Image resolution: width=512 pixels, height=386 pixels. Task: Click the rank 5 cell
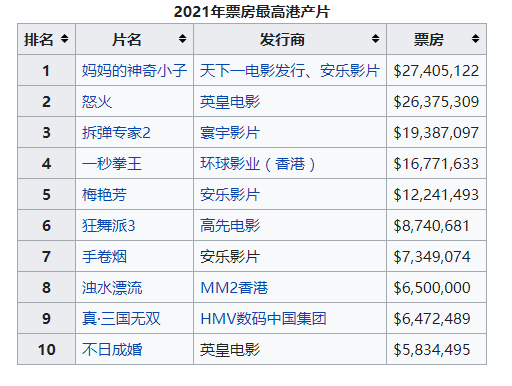46,195
